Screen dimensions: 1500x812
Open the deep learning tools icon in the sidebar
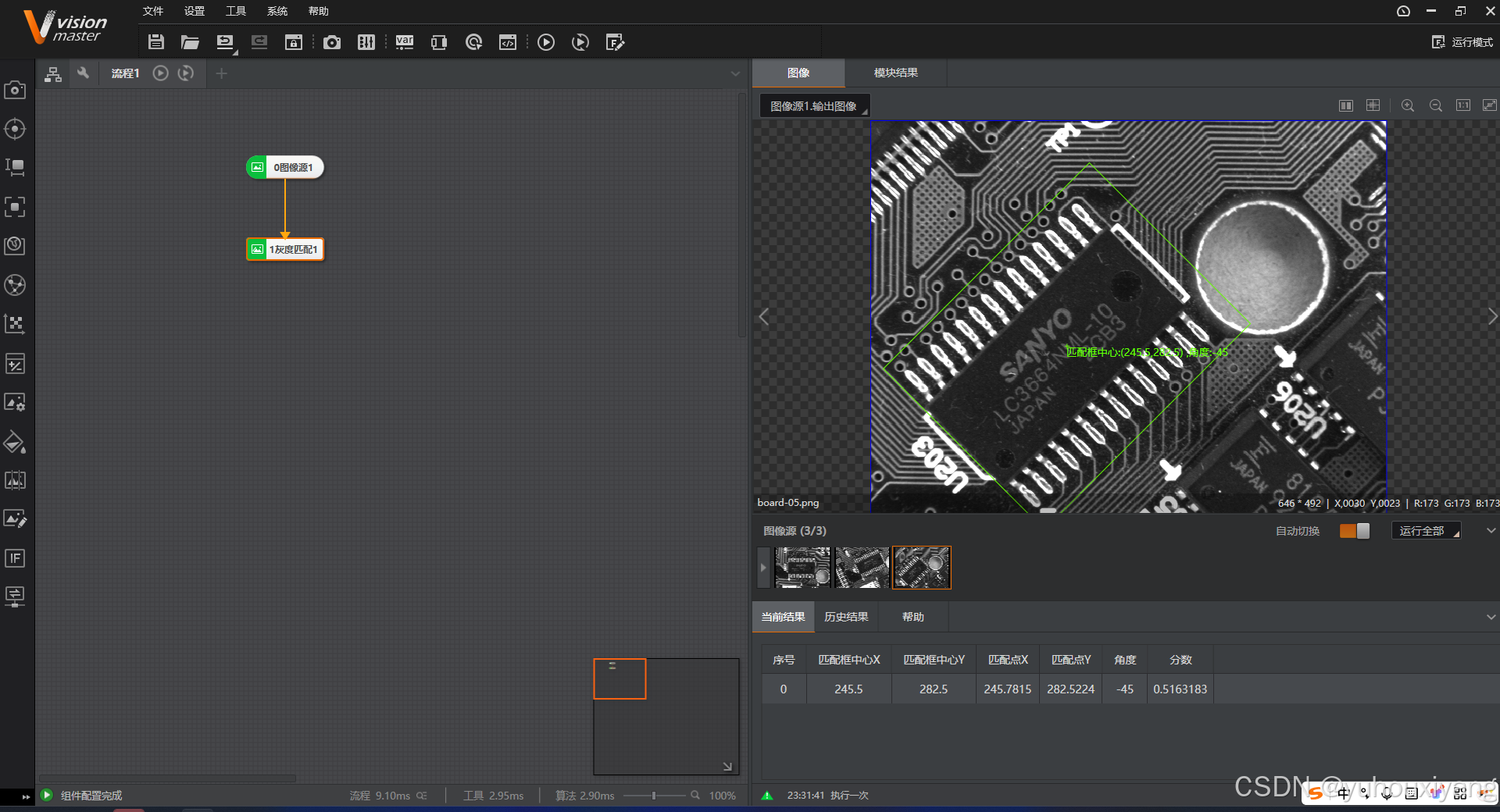15,285
